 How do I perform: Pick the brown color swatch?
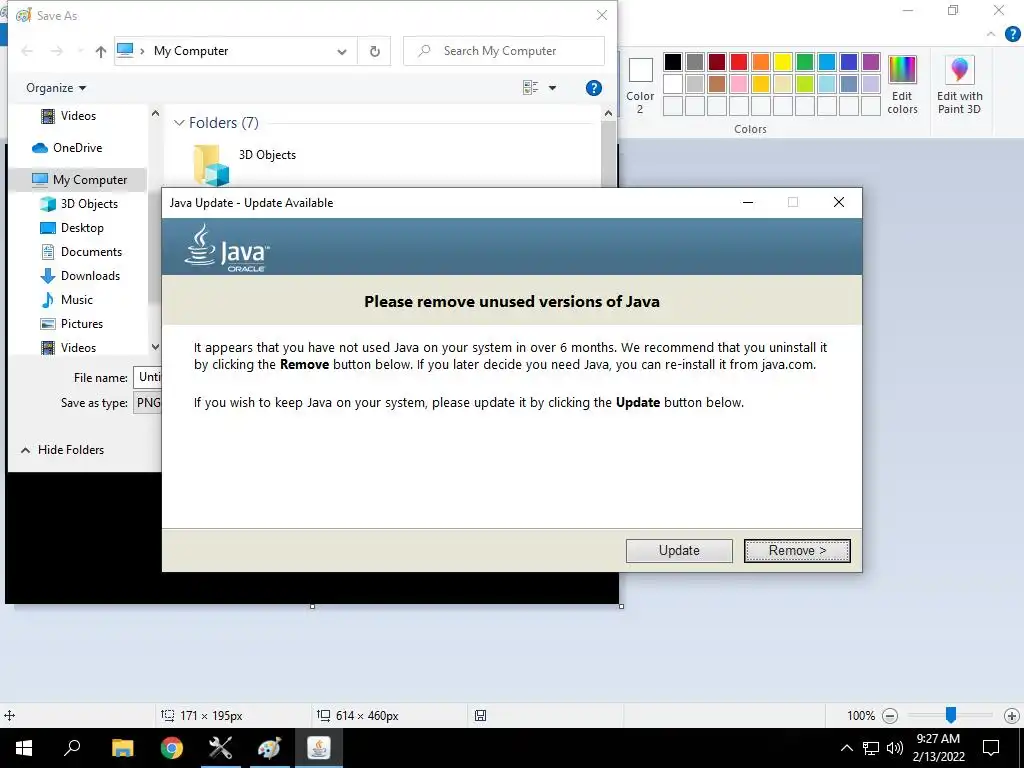click(x=716, y=84)
